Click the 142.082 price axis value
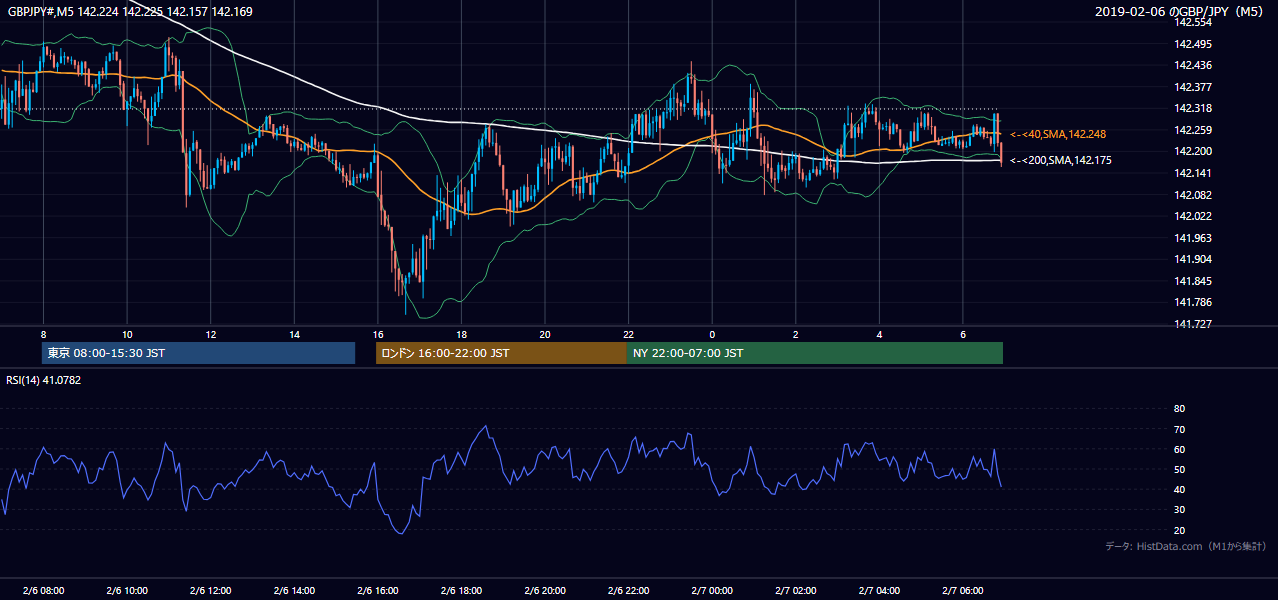This screenshot has width=1278, height=600. point(1192,195)
